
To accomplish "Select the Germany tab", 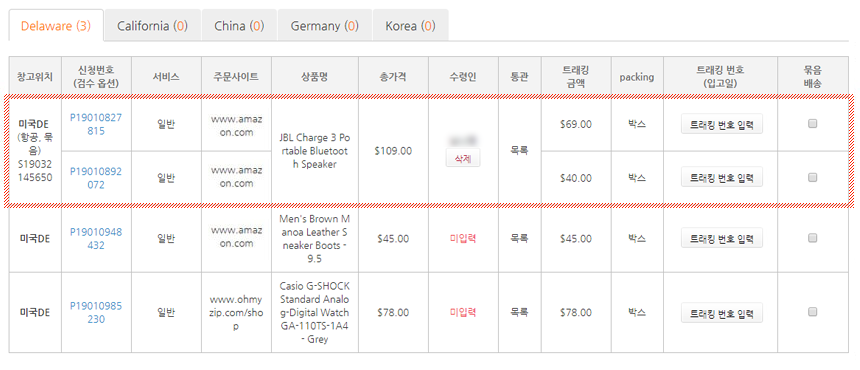I will coord(325,25).
